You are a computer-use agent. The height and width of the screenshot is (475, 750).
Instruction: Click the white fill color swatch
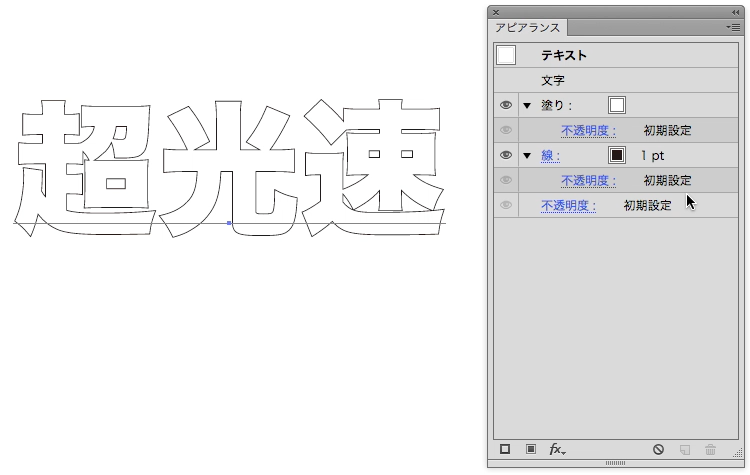(617, 105)
